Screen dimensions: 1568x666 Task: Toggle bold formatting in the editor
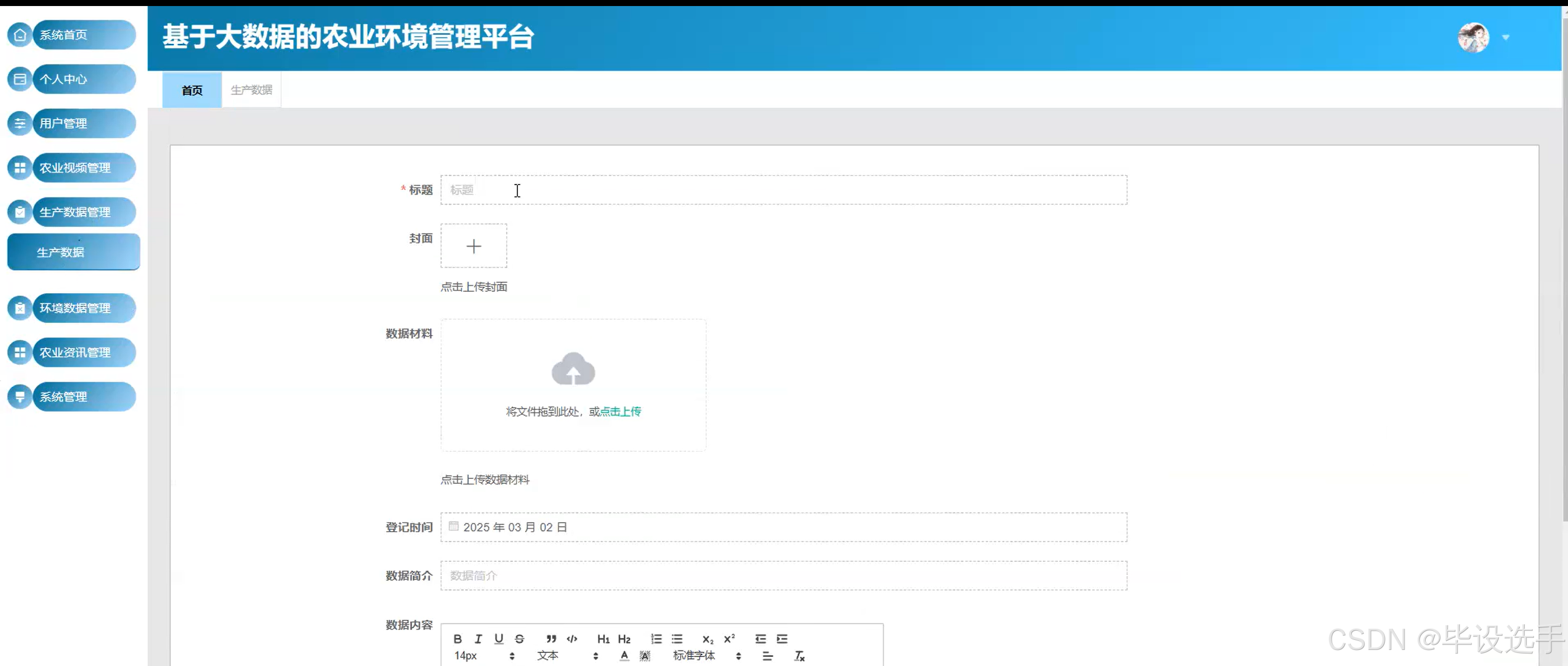click(458, 639)
